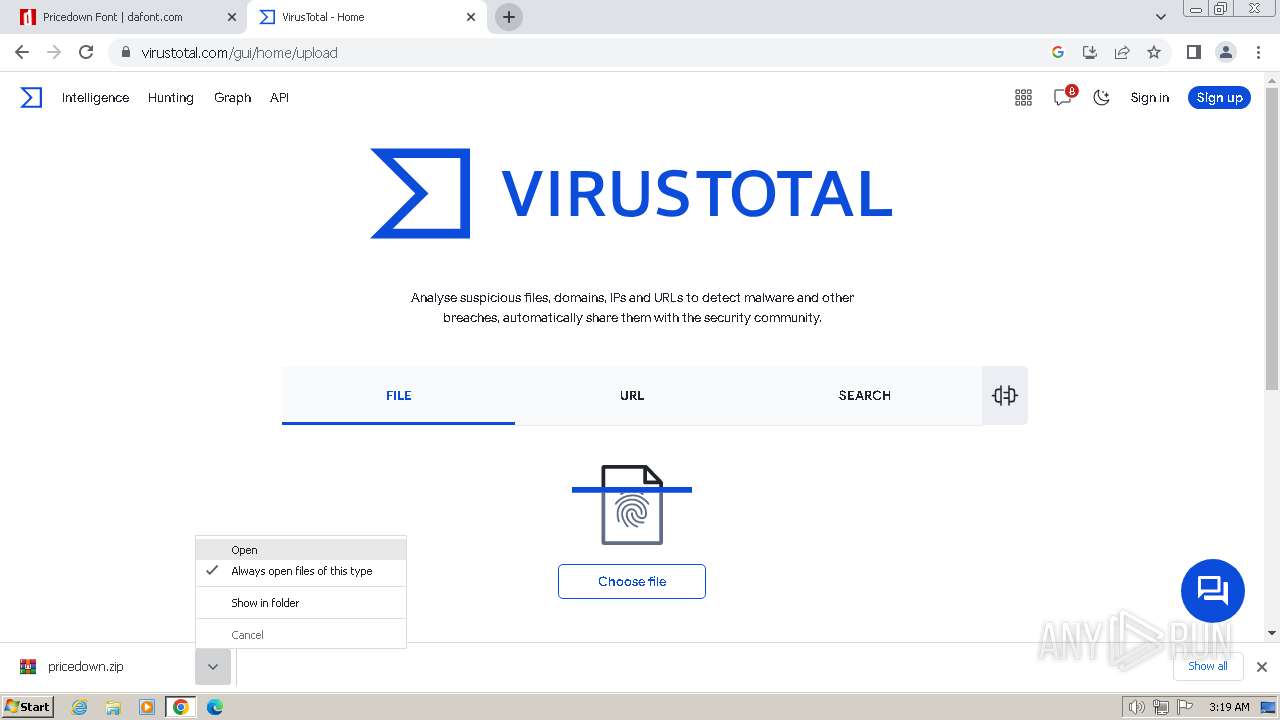This screenshot has width=1280, height=720.
Task: Click Show all downloads button
Action: (x=1208, y=666)
